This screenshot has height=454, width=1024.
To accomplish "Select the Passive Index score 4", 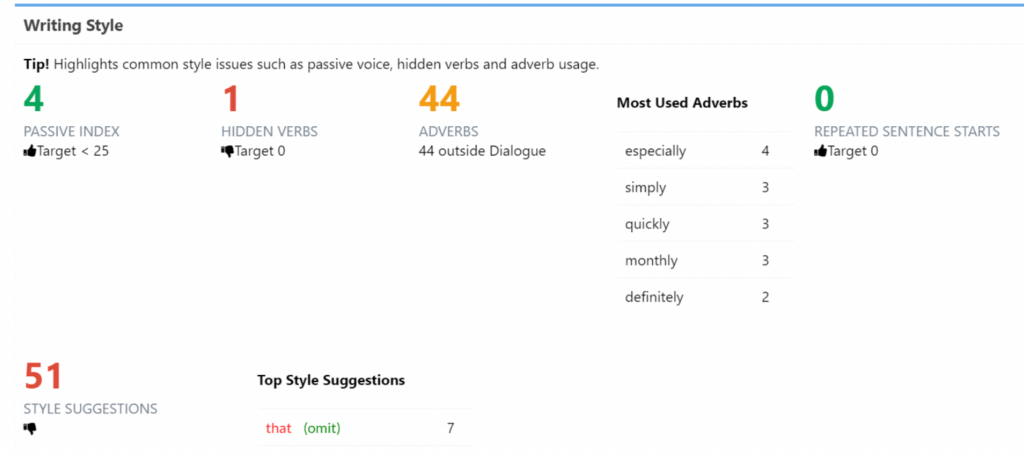I will (x=34, y=99).
